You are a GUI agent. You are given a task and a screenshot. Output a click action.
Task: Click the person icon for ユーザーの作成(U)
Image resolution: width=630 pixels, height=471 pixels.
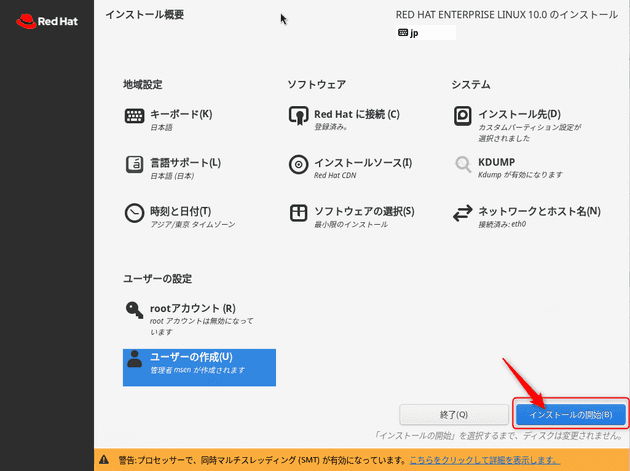134,358
